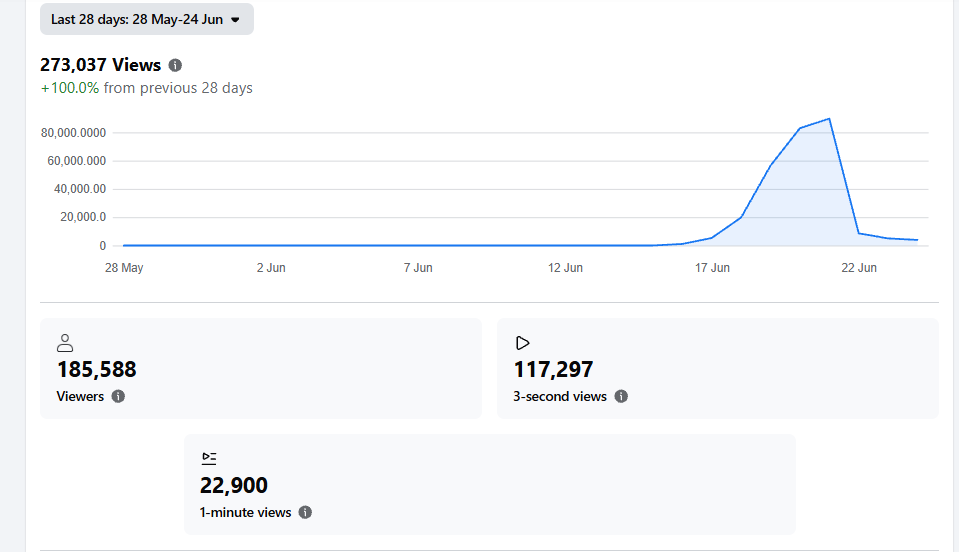This screenshot has width=959, height=552.
Task: Click the 273,037 Views heading
Action: 100,65
